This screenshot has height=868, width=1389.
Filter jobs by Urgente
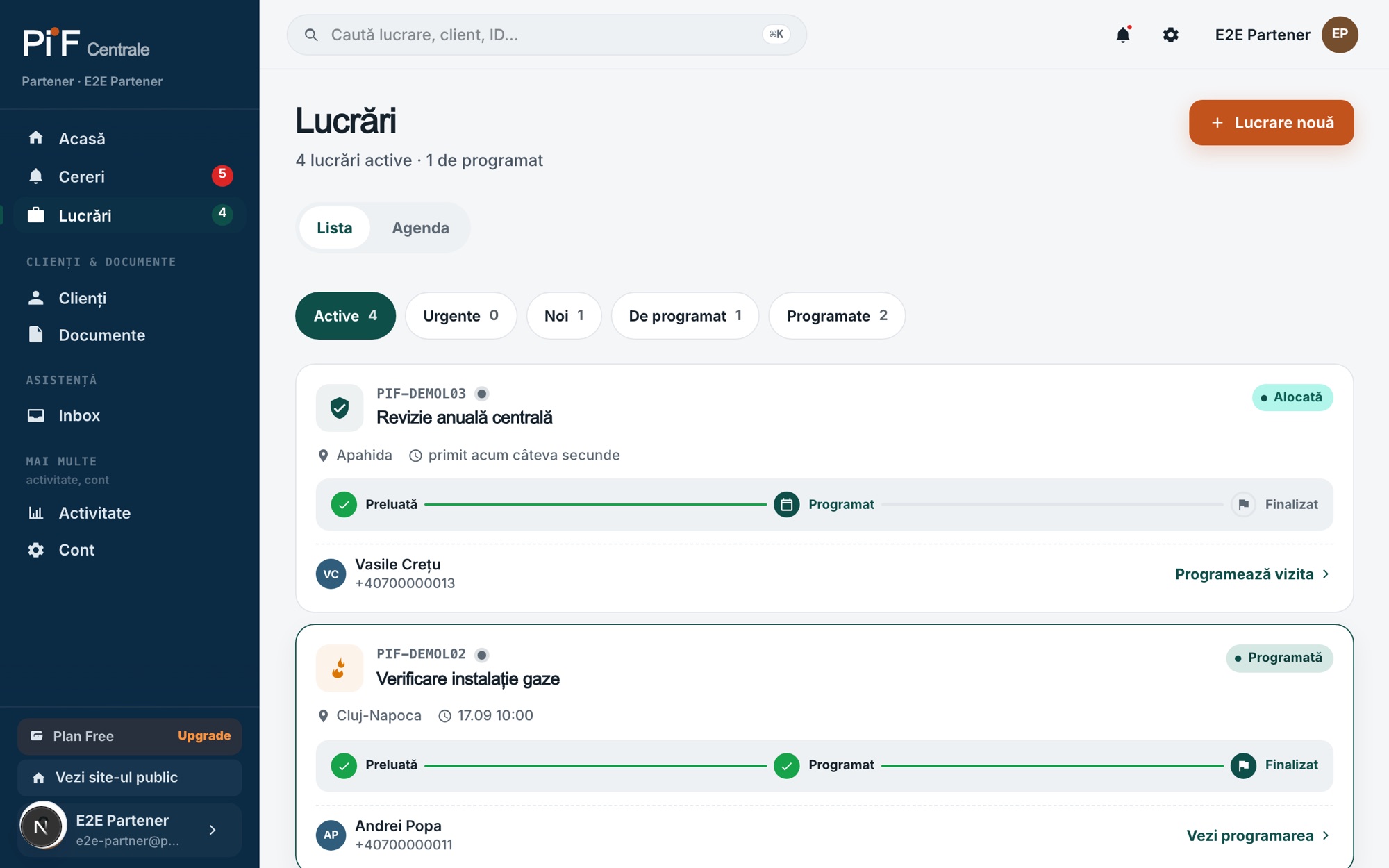coord(460,316)
